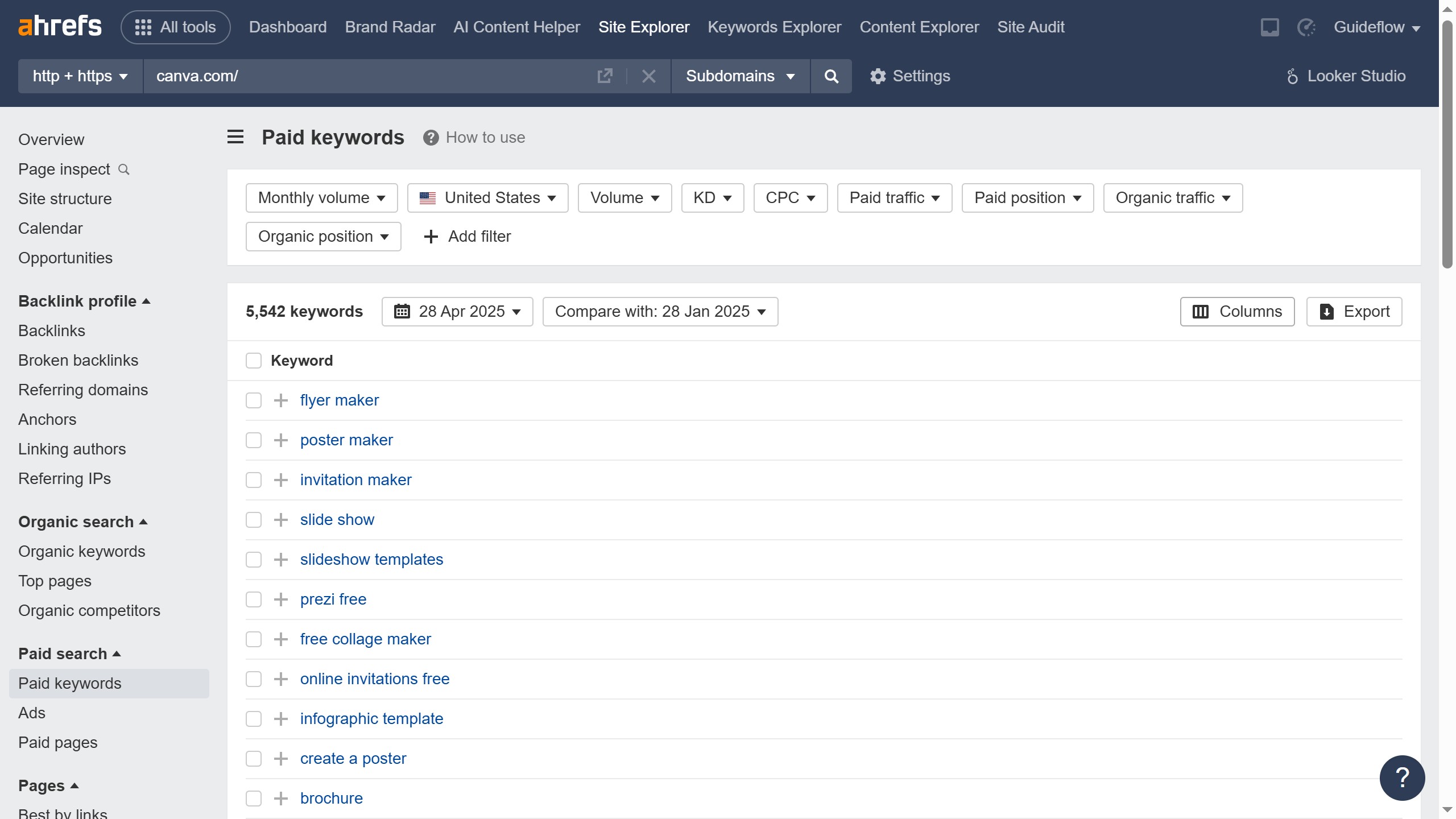This screenshot has width=1456, height=819.
Task: Open the invitation maker keyword link
Action: click(355, 480)
